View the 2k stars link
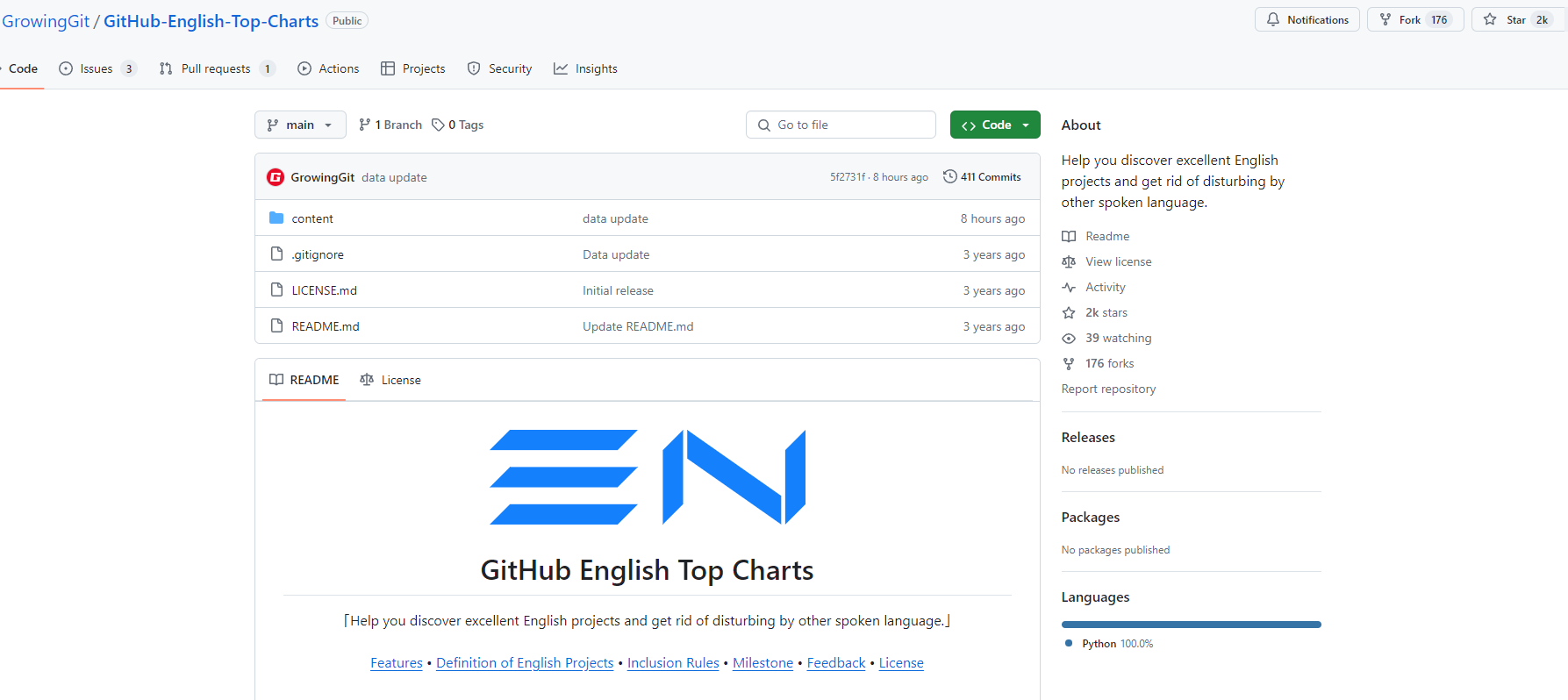Image resolution: width=1568 pixels, height=700 pixels. click(1106, 312)
